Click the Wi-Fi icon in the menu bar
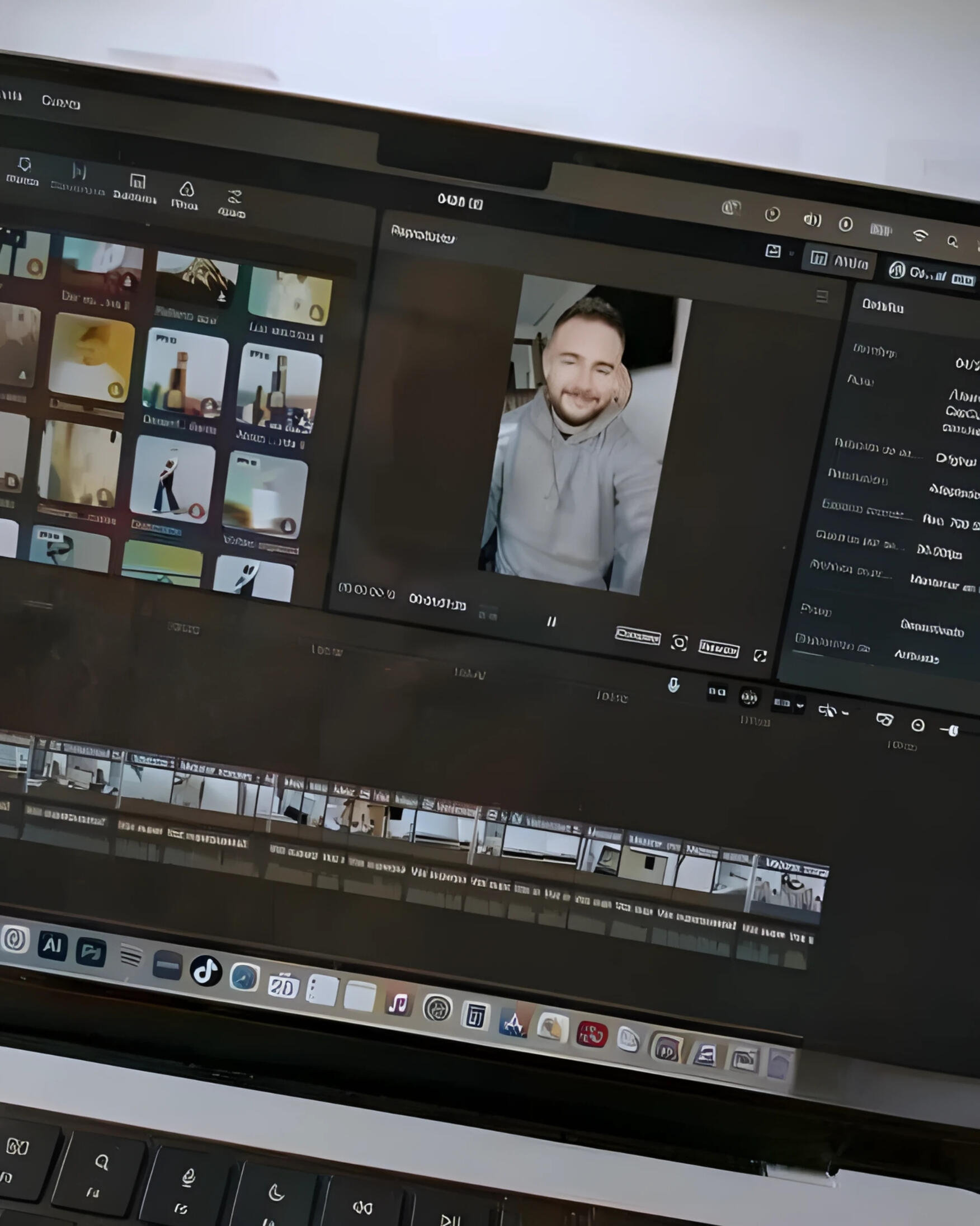The width and height of the screenshot is (980, 1226). coord(920,236)
